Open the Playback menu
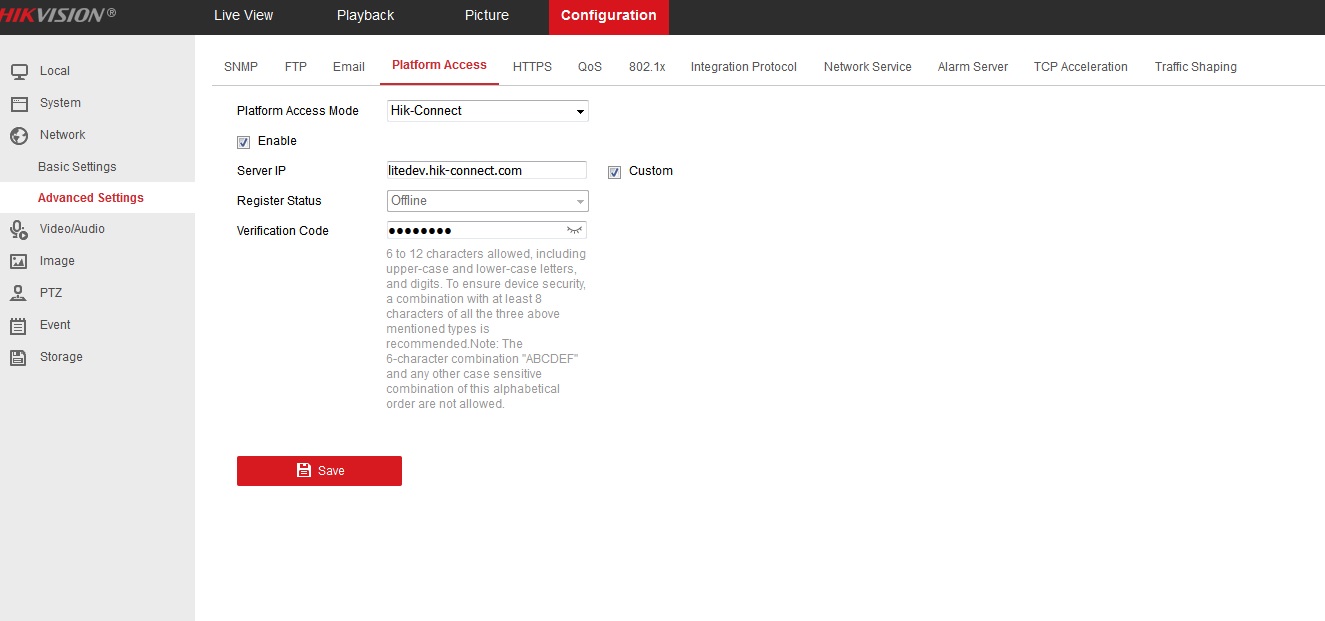1325x621 pixels. click(x=365, y=16)
